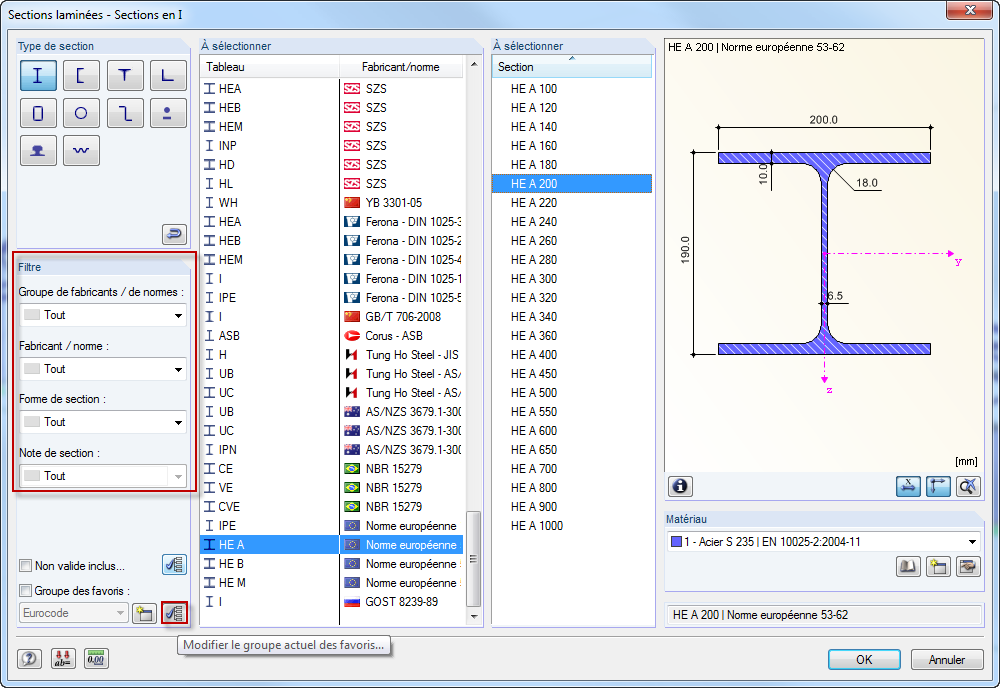
Task: Enable the Groupe des favoris checkbox
Action: tap(26, 590)
